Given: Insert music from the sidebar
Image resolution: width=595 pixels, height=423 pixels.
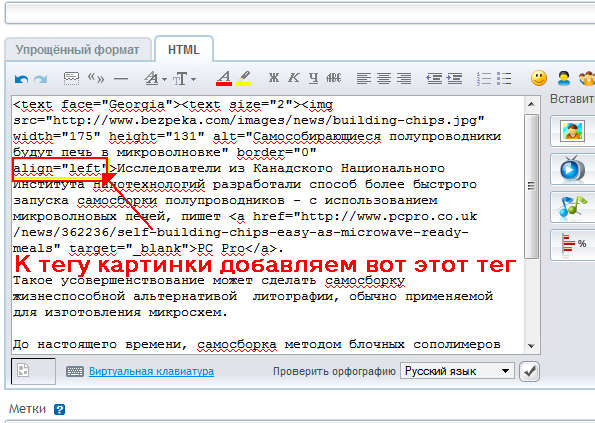Looking at the screenshot, I should tap(573, 207).
